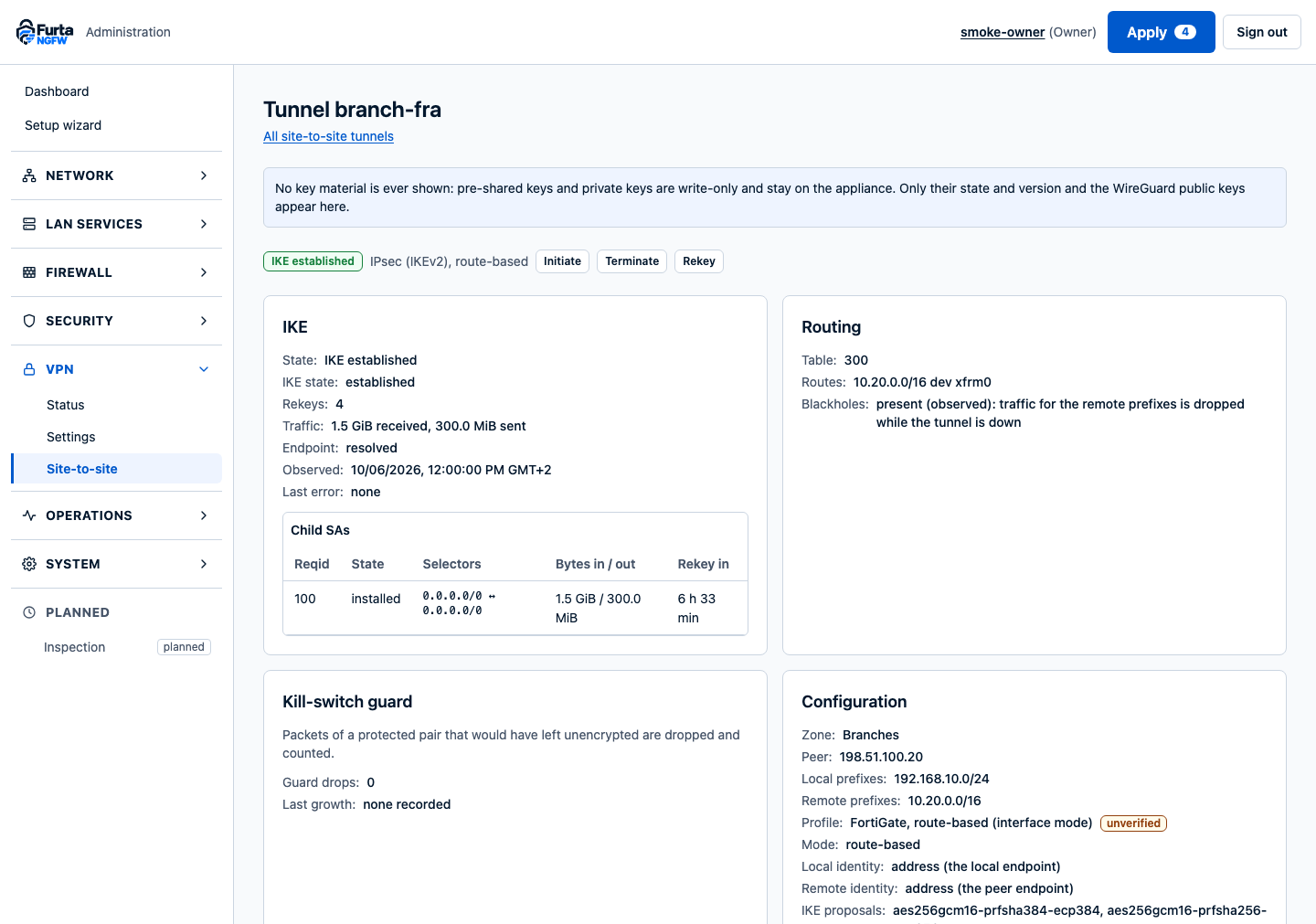The height and width of the screenshot is (924, 1316).
Task: Click the Planned clock icon
Action: [x=29, y=612]
